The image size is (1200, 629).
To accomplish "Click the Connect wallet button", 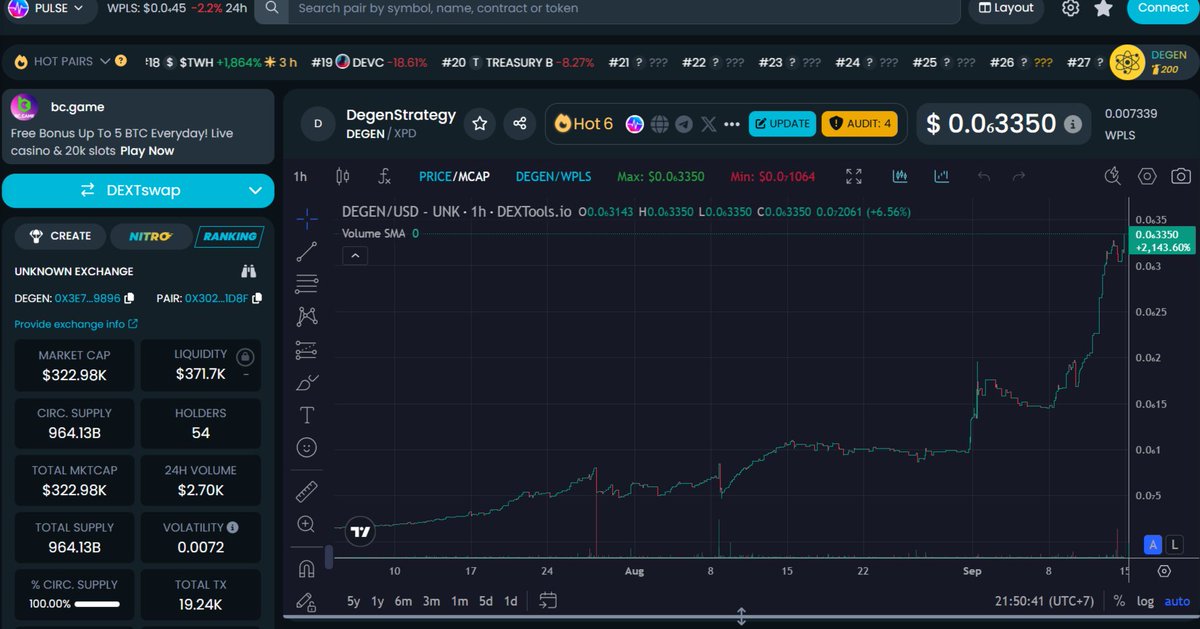I will pyautogui.click(x=1162, y=8).
